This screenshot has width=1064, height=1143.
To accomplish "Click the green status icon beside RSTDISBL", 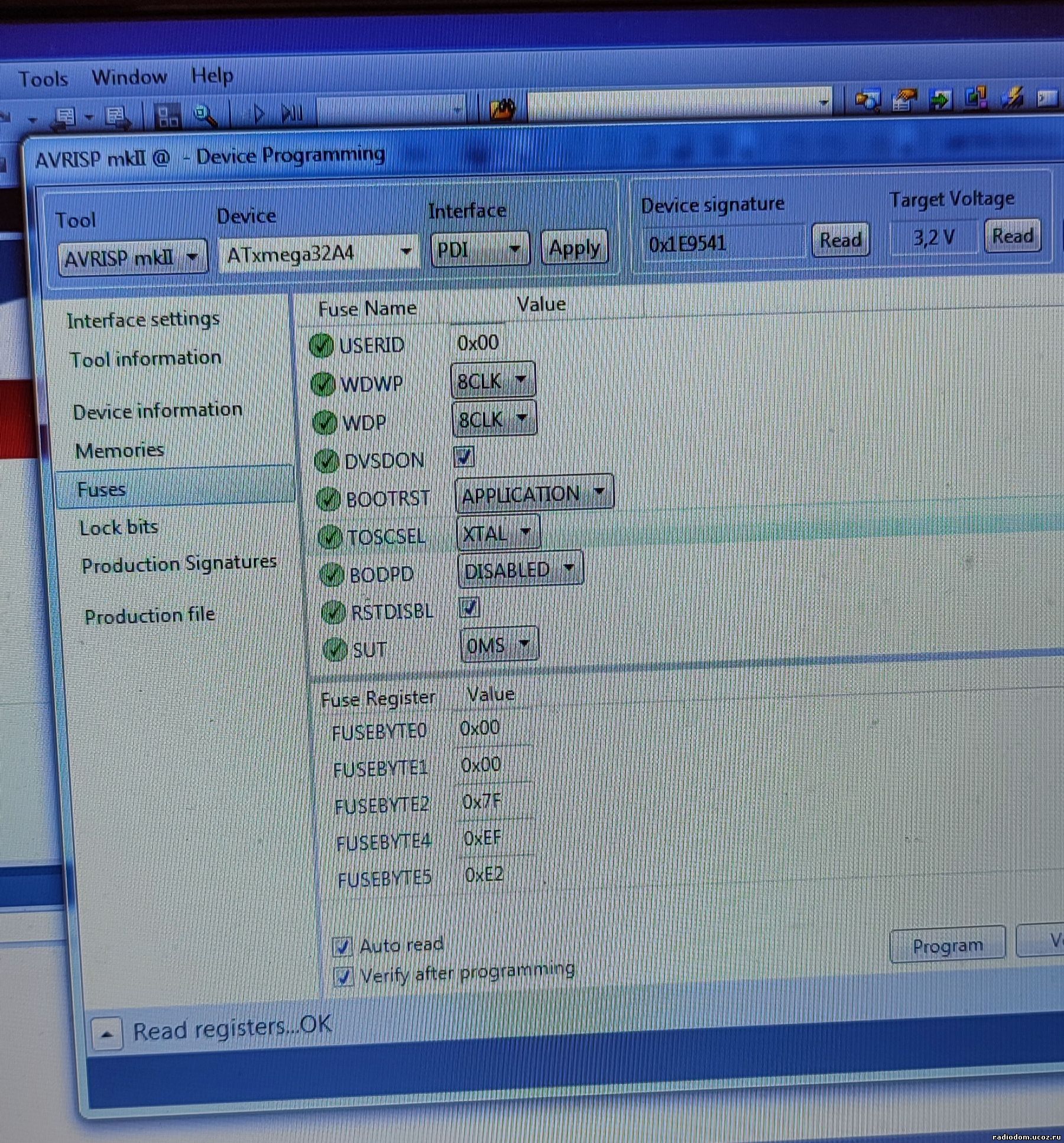I will point(333,612).
